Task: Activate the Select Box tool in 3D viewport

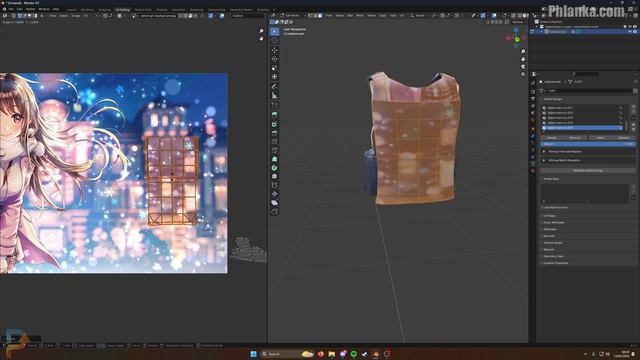Action: click(x=274, y=31)
